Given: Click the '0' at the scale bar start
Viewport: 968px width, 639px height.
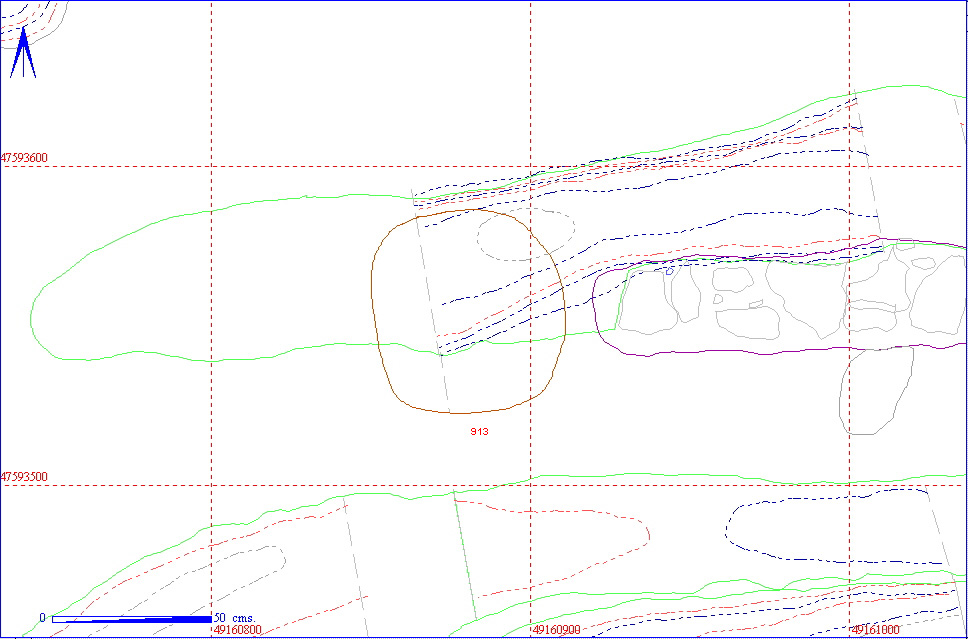Looking at the screenshot, I should 42,618.
